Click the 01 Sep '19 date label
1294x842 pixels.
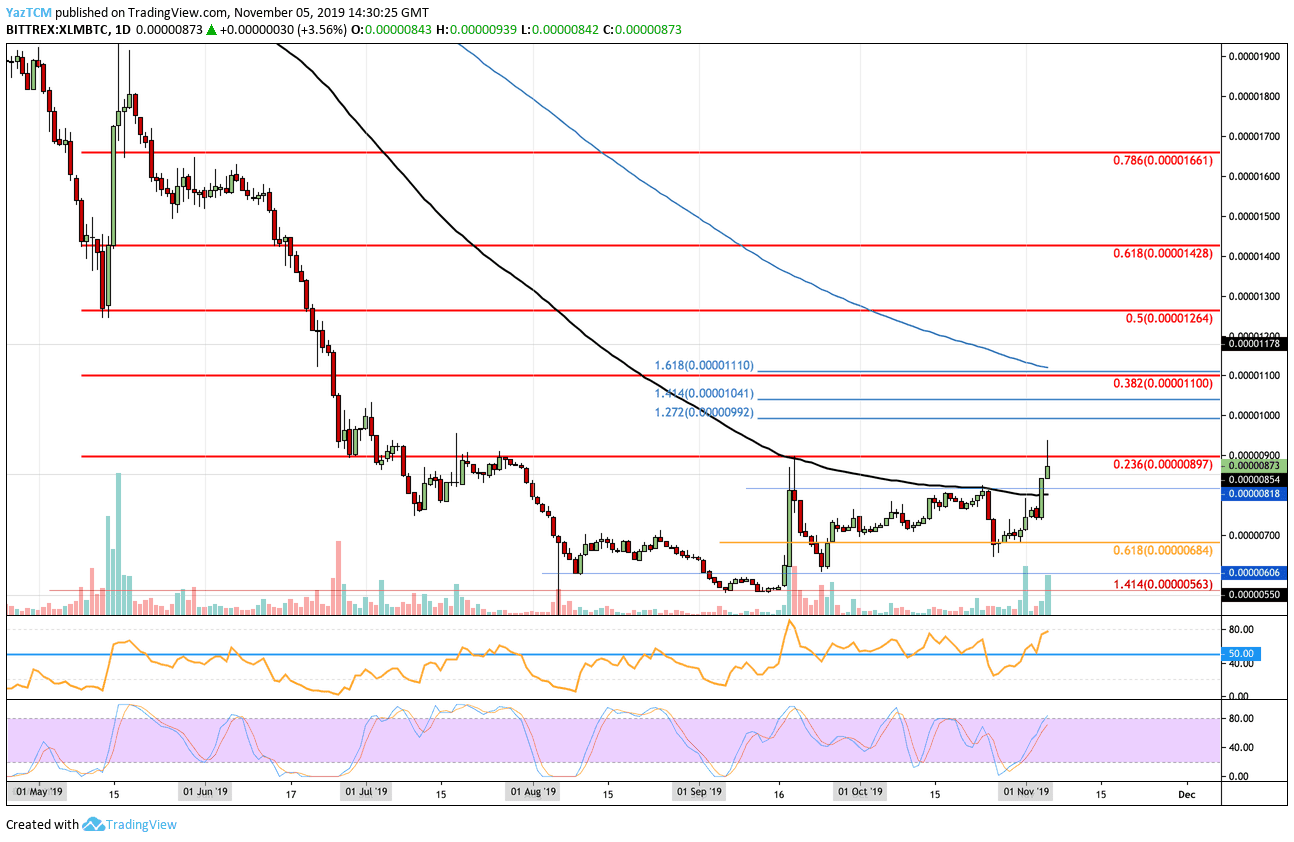coord(700,792)
